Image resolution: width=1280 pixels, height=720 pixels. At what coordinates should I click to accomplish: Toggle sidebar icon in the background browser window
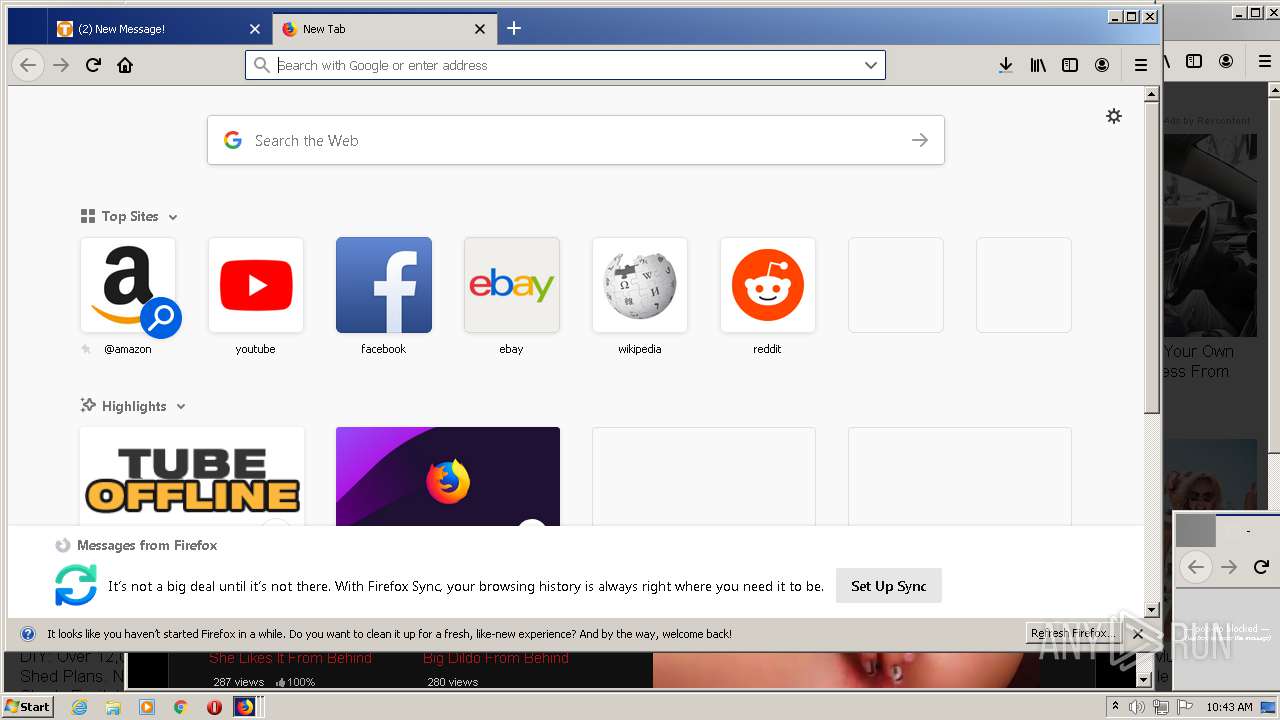tap(1194, 61)
